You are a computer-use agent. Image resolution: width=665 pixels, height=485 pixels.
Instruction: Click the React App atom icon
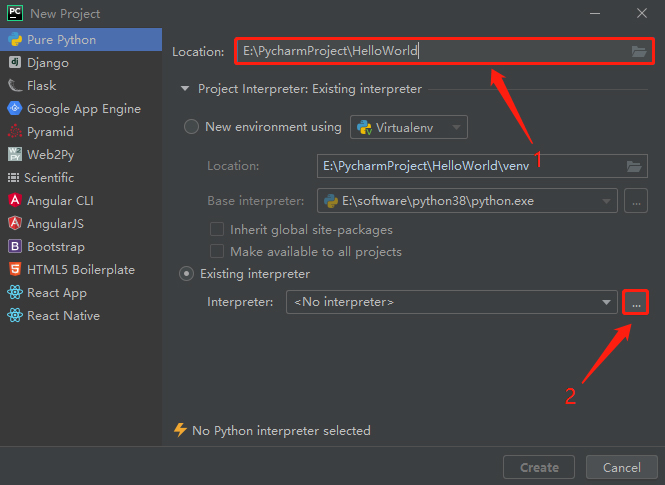[x=15, y=292]
